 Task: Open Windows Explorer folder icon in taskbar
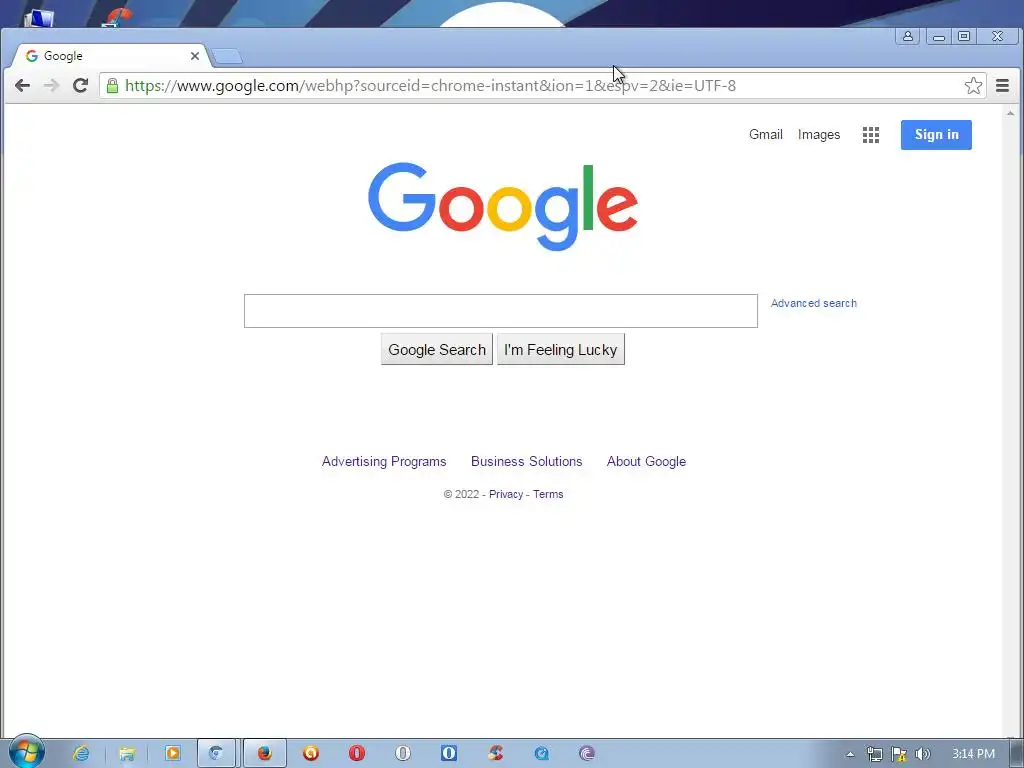pos(127,754)
